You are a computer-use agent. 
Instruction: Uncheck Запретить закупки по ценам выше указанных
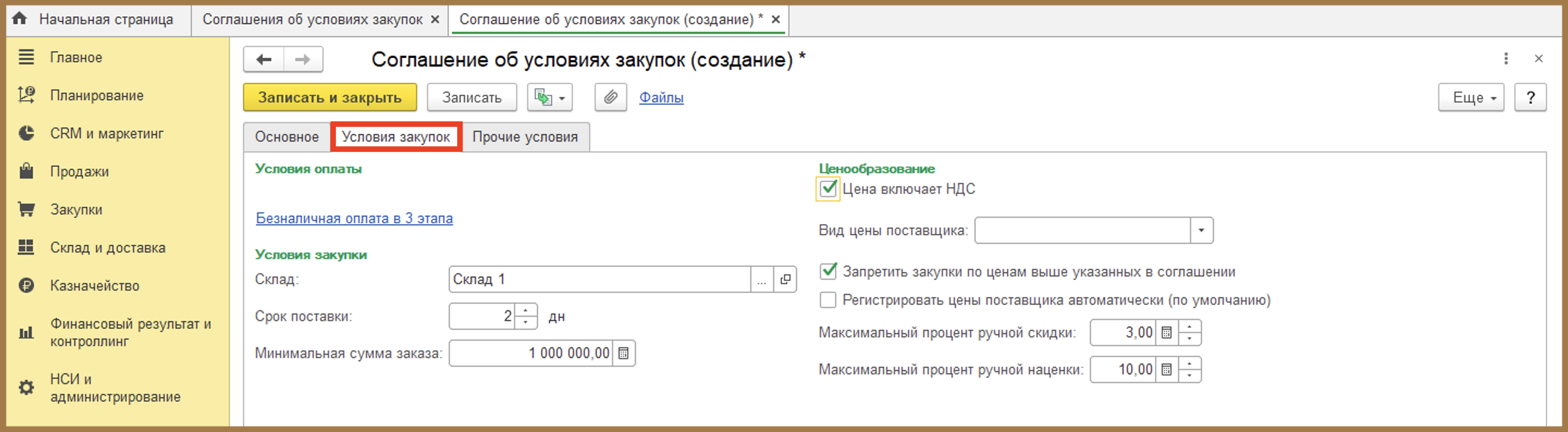click(x=828, y=271)
